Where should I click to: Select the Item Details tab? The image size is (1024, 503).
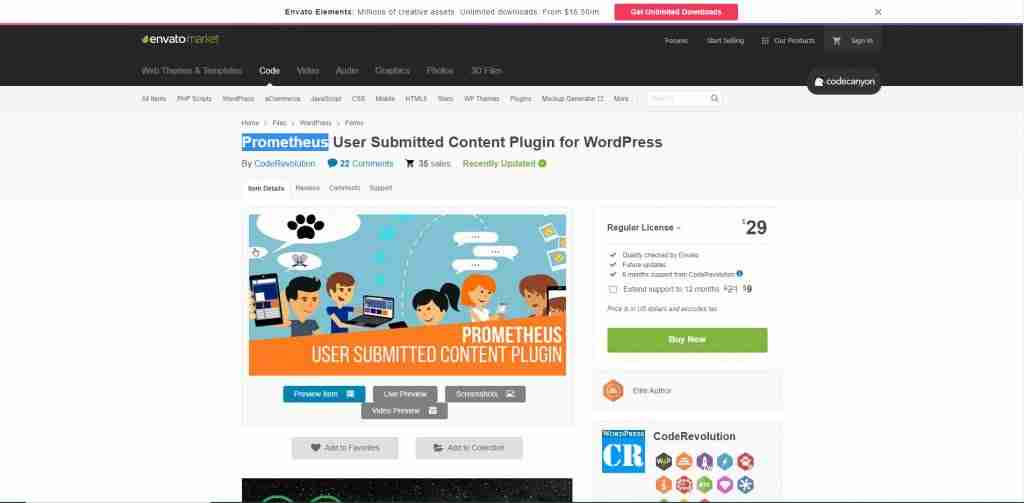266,188
